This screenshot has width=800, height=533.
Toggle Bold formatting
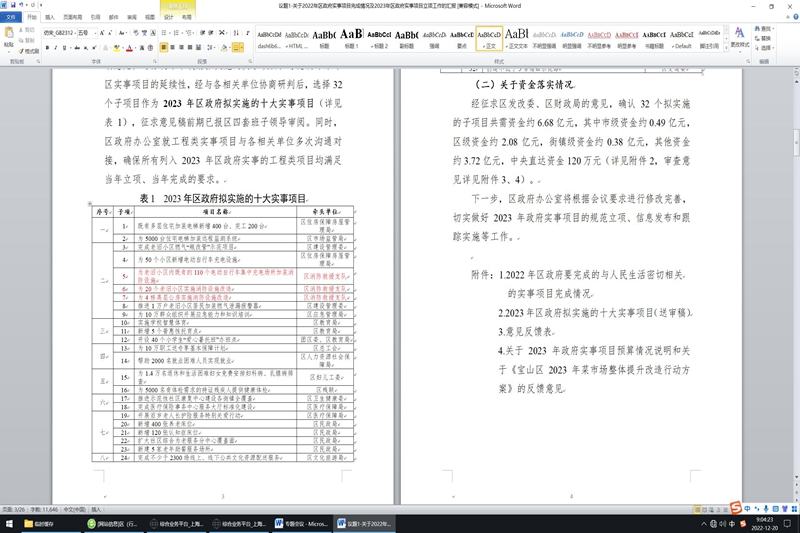click(x=47, y=48)
